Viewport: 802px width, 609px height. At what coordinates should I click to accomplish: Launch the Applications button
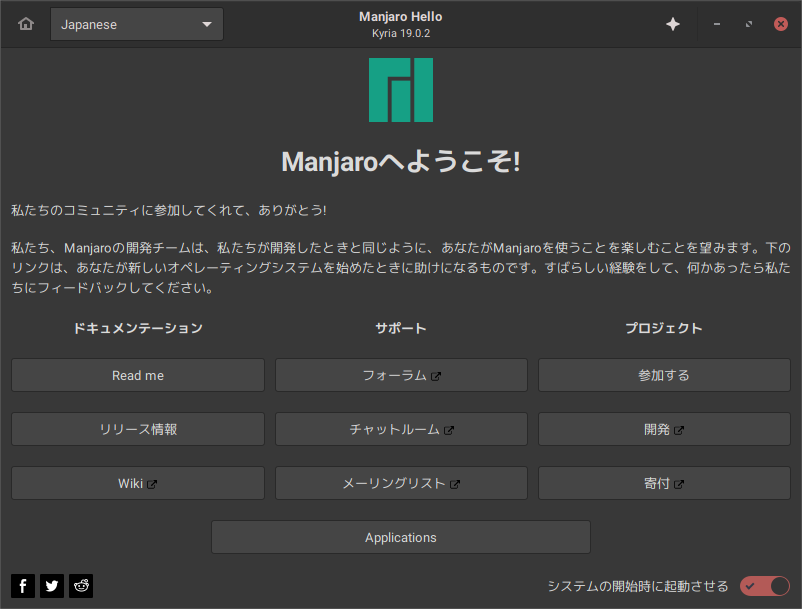[401, 537]
